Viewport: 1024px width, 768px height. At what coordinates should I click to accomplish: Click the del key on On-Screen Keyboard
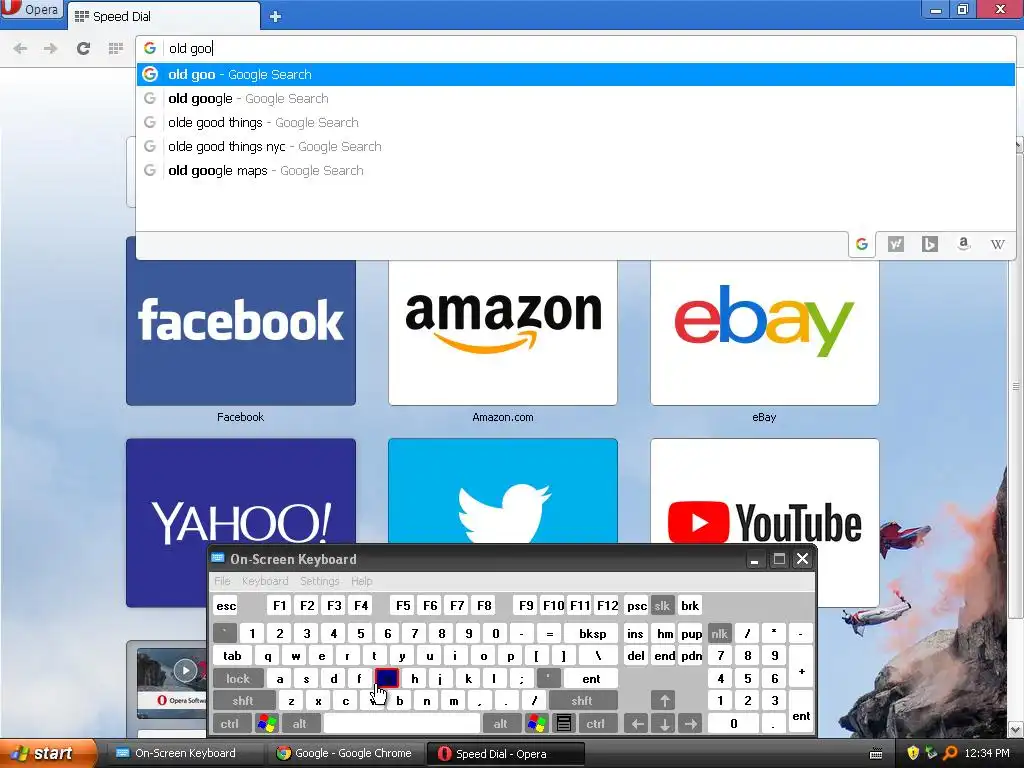635,656
